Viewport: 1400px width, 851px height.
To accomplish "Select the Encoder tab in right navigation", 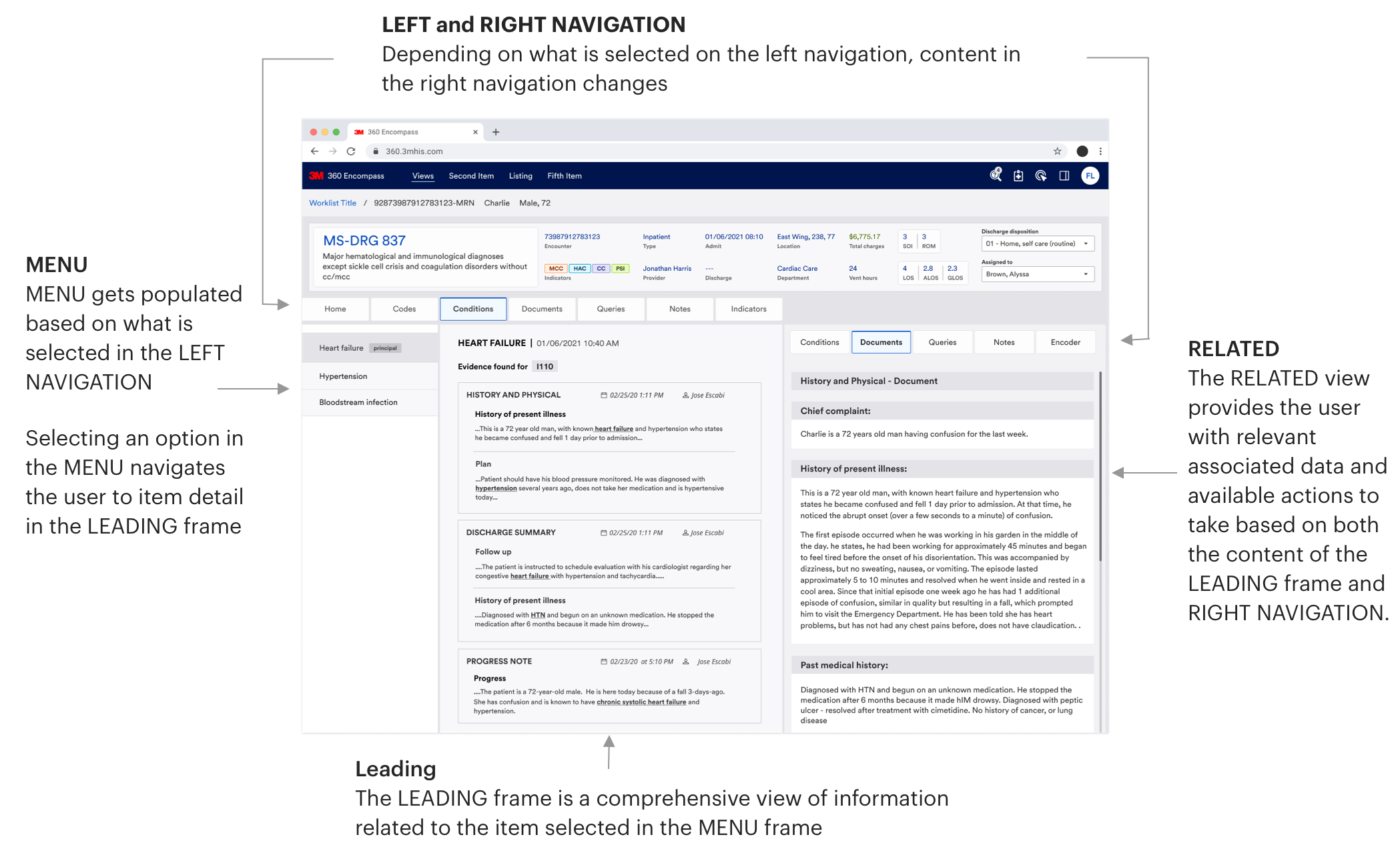I will [1065, 343].
